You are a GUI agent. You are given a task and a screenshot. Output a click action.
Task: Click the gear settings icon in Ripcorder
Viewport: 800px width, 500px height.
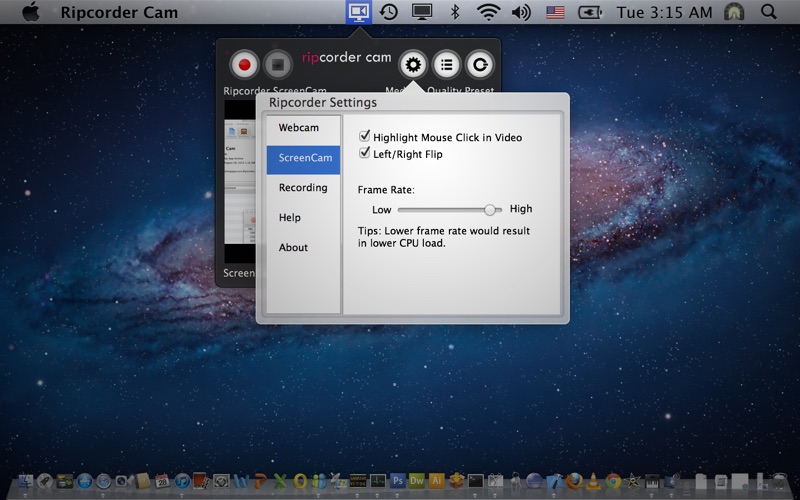tap(413, 66)
